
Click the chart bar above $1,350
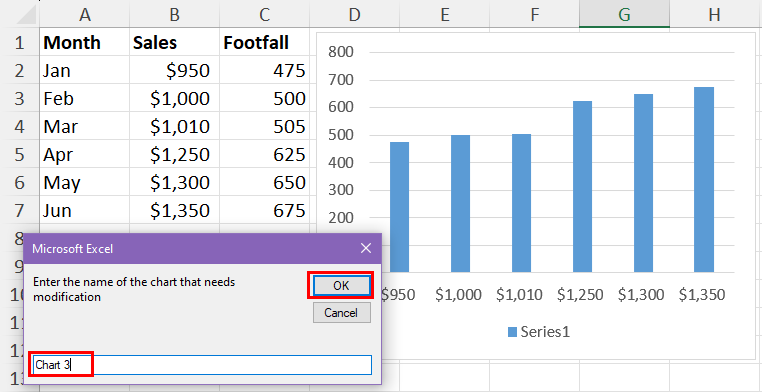tap(704, 179)
